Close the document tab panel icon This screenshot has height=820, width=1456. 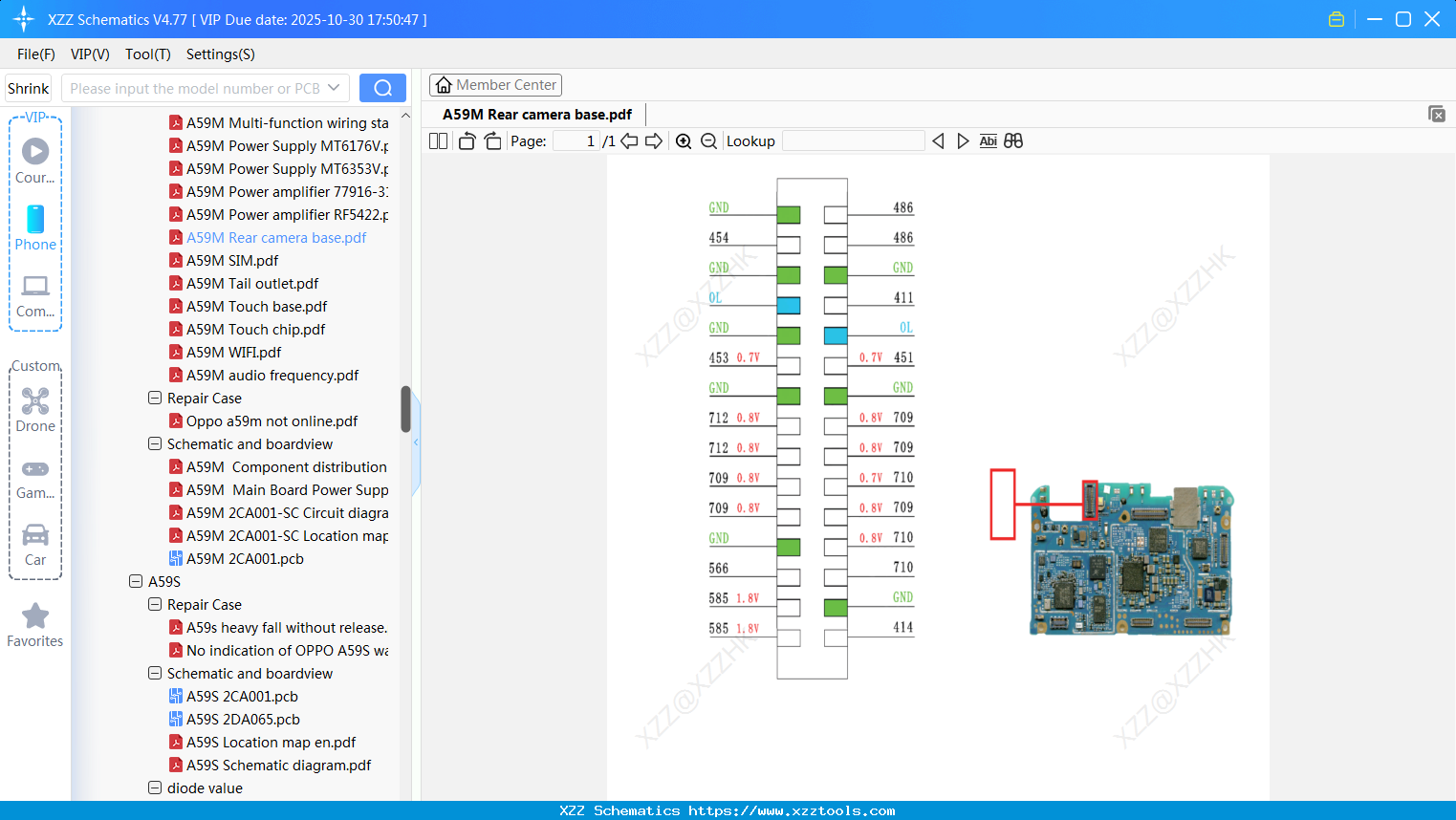[1437, 114]
